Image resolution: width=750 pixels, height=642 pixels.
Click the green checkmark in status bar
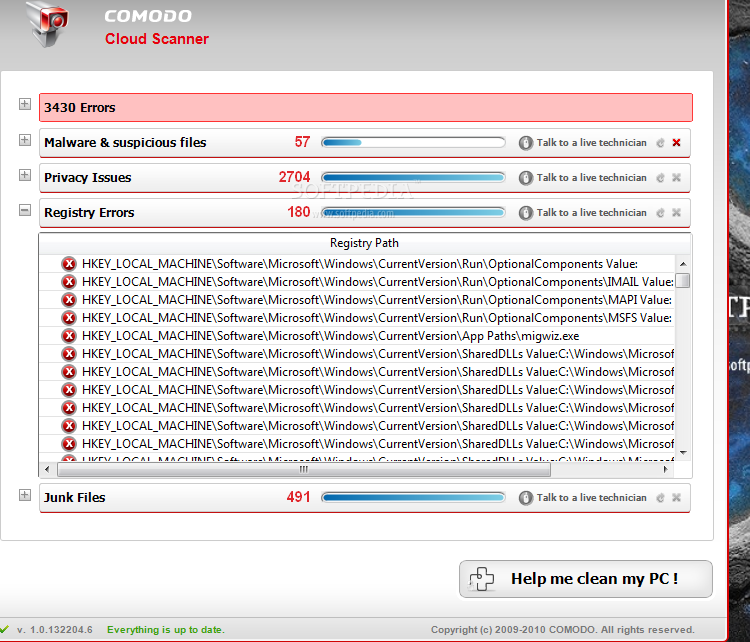pos(4,629)
